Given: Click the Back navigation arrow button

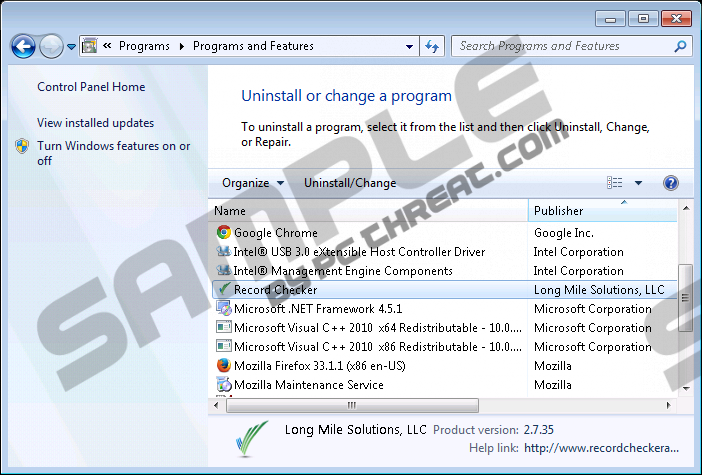Looking at the screenshot, I should click(23, 46).
